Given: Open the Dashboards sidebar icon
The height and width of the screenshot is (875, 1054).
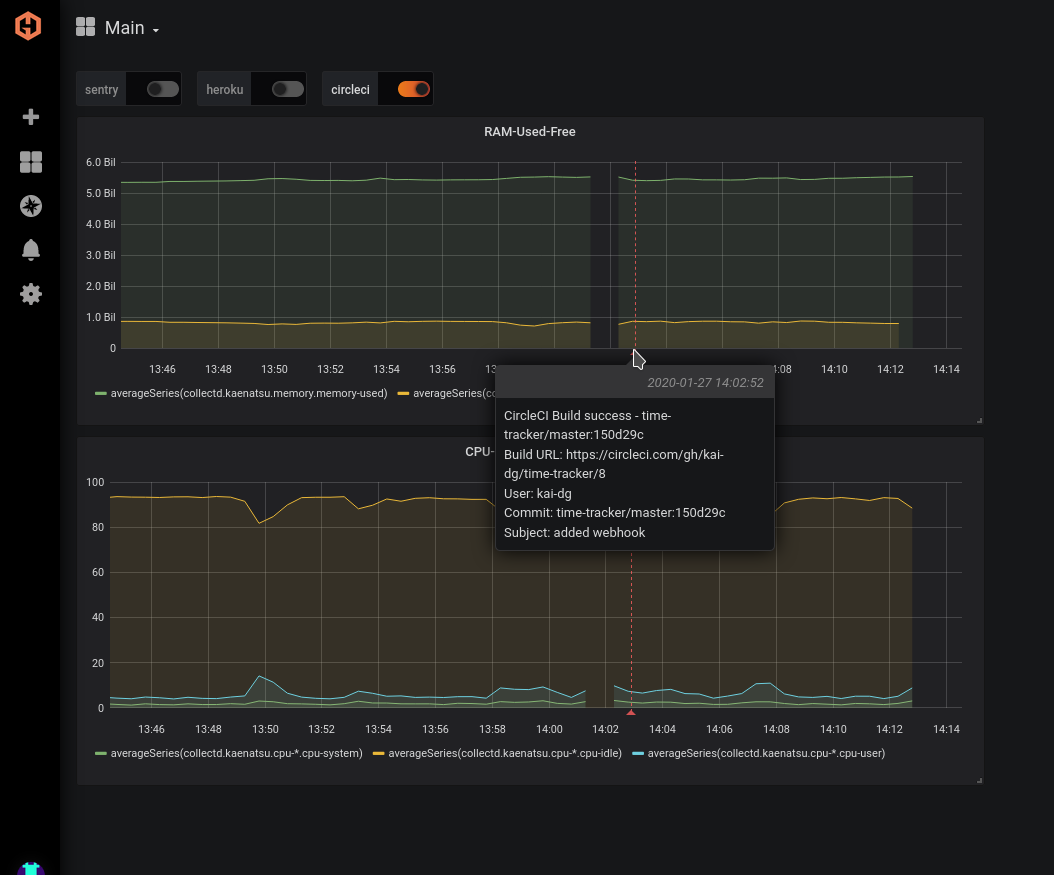Looking at the screenshot, I should [x=31, y=162].
